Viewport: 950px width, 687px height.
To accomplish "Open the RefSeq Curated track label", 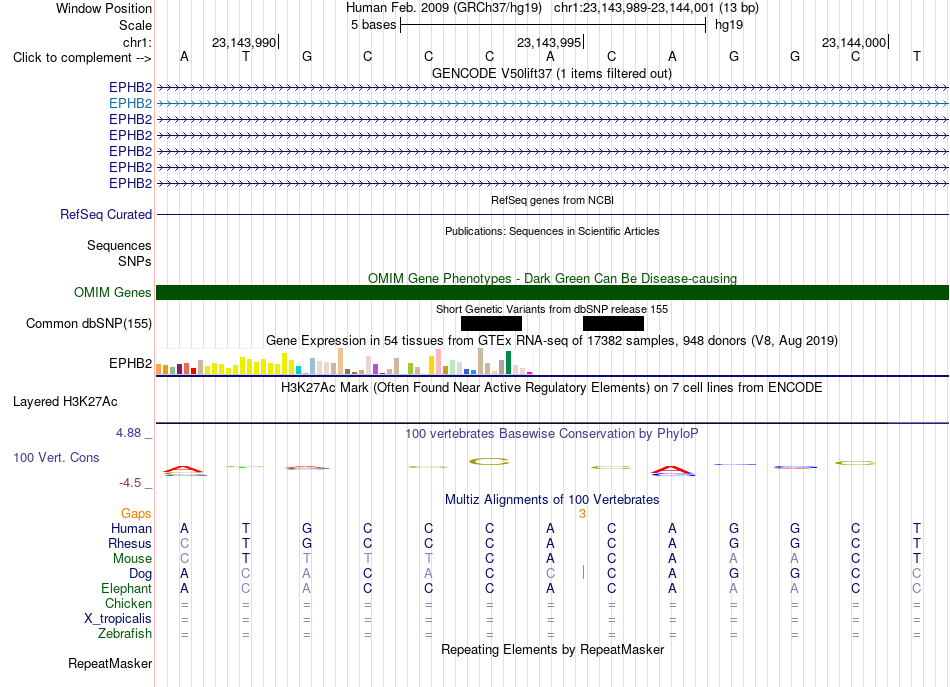I will point(106,214).
